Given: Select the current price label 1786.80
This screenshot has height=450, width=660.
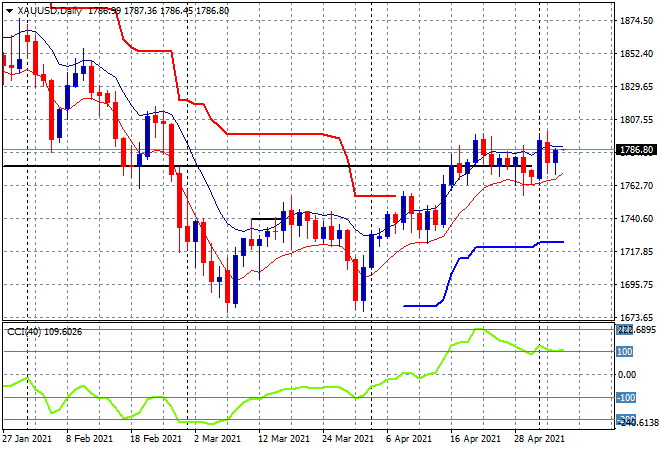Looking at the screenshot, I should click(x=636, y=150).
